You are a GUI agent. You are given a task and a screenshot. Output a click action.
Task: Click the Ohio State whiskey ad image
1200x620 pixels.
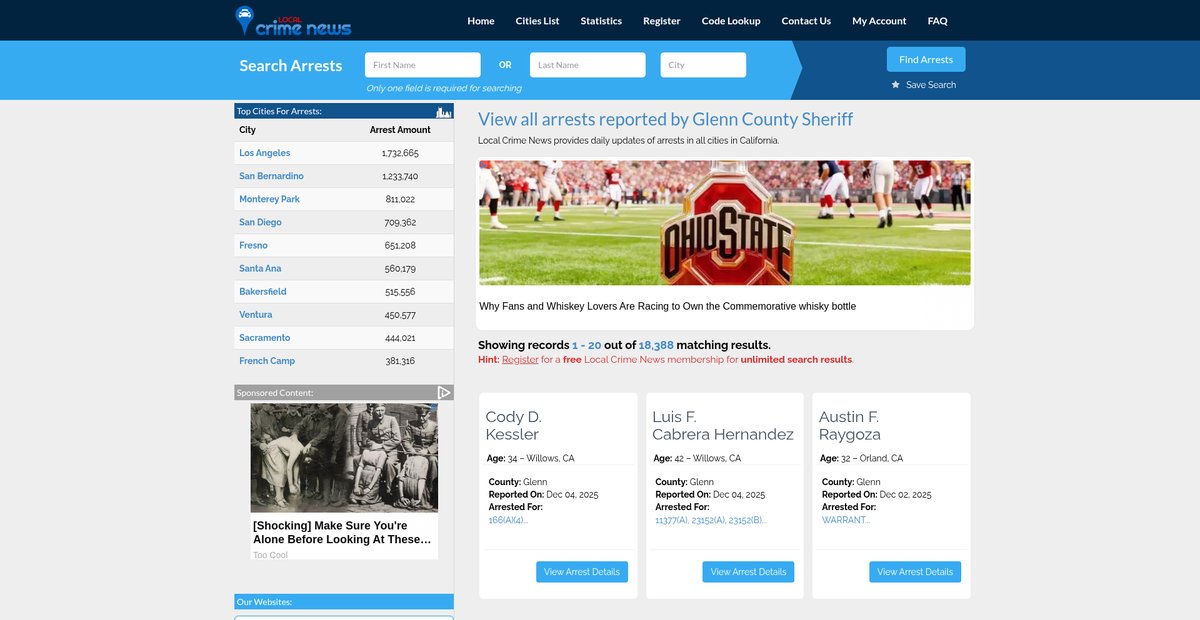point(725,223)
